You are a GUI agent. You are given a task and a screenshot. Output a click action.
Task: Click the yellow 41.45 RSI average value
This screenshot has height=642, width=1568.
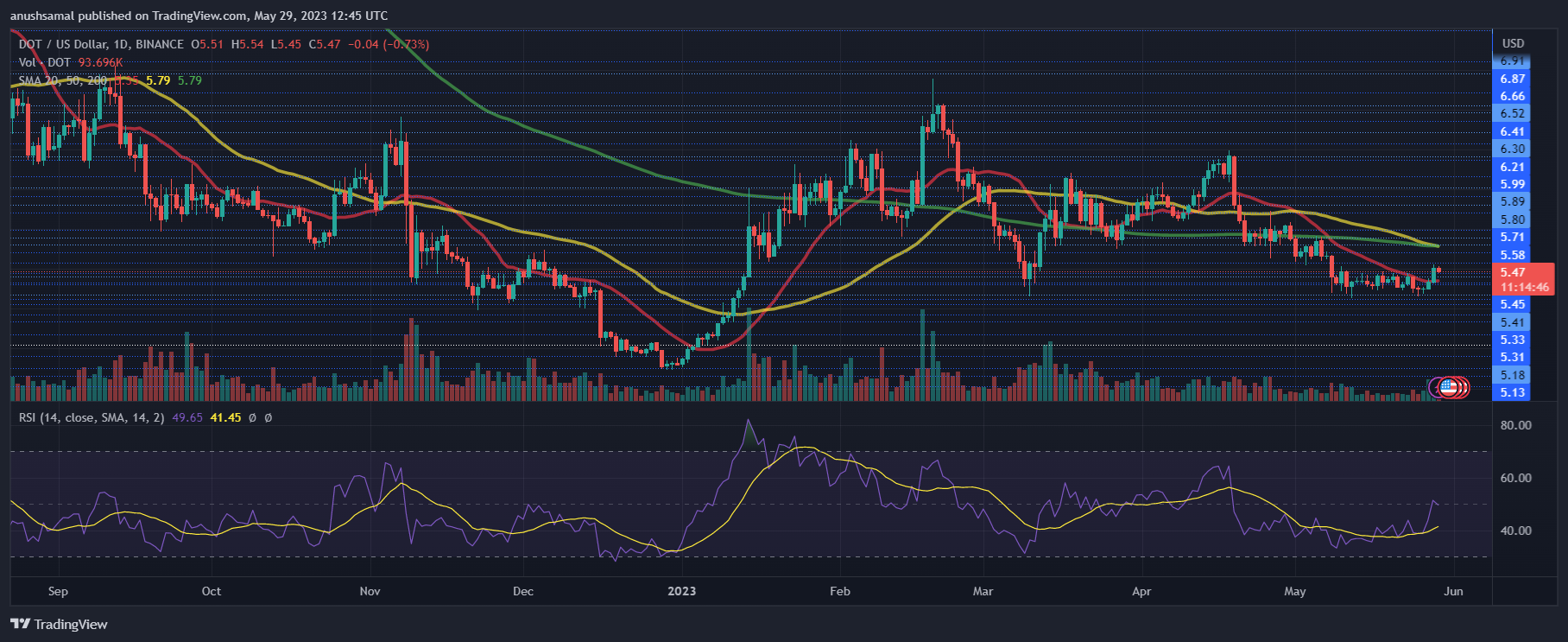(x=225, y=417)
